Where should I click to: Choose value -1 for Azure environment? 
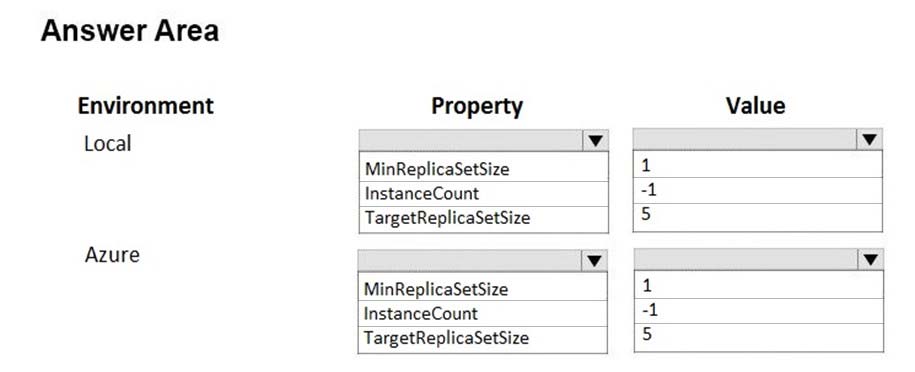(759, 310)
